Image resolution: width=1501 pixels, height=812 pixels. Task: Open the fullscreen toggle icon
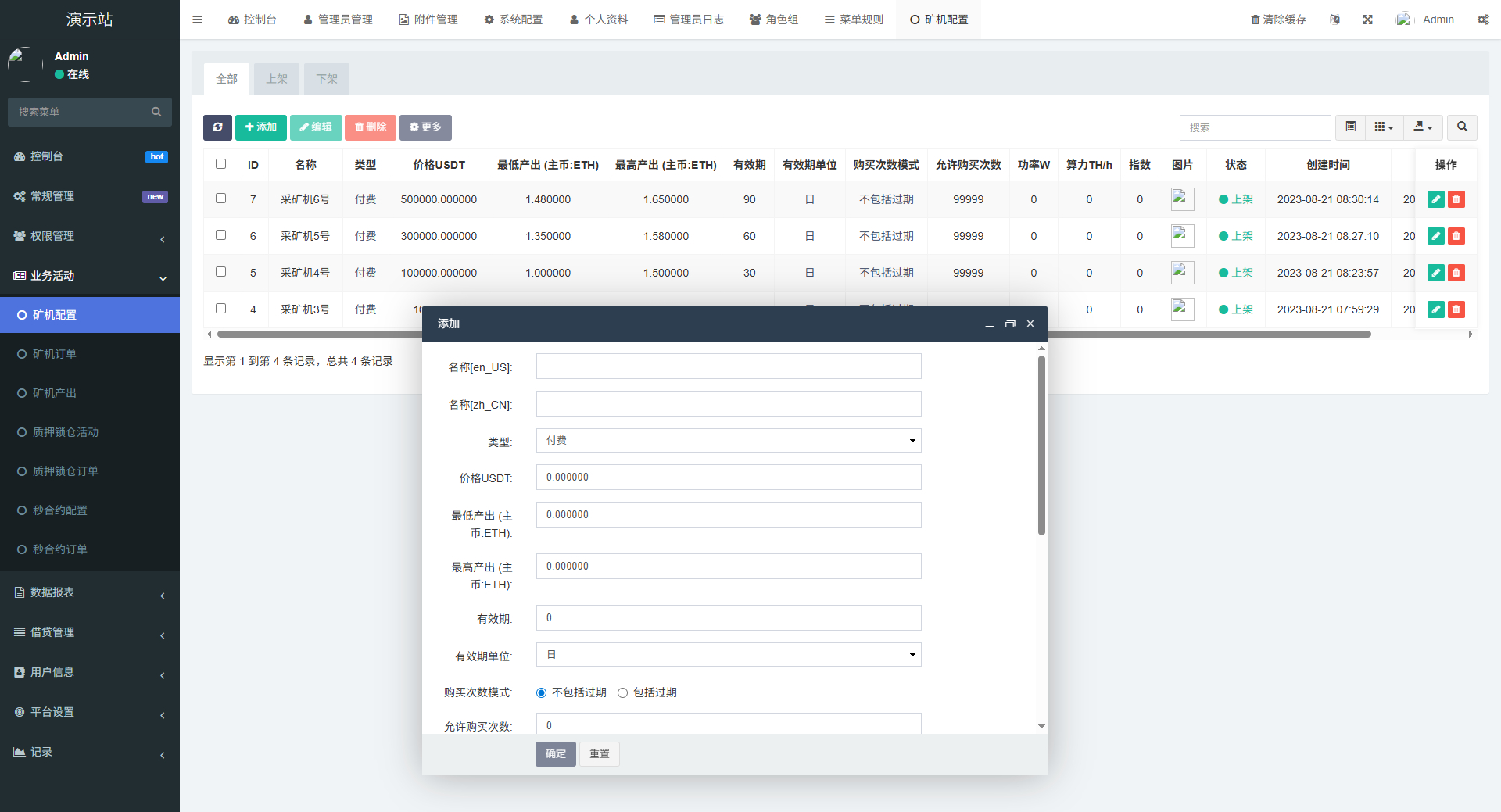[1367, 20]
